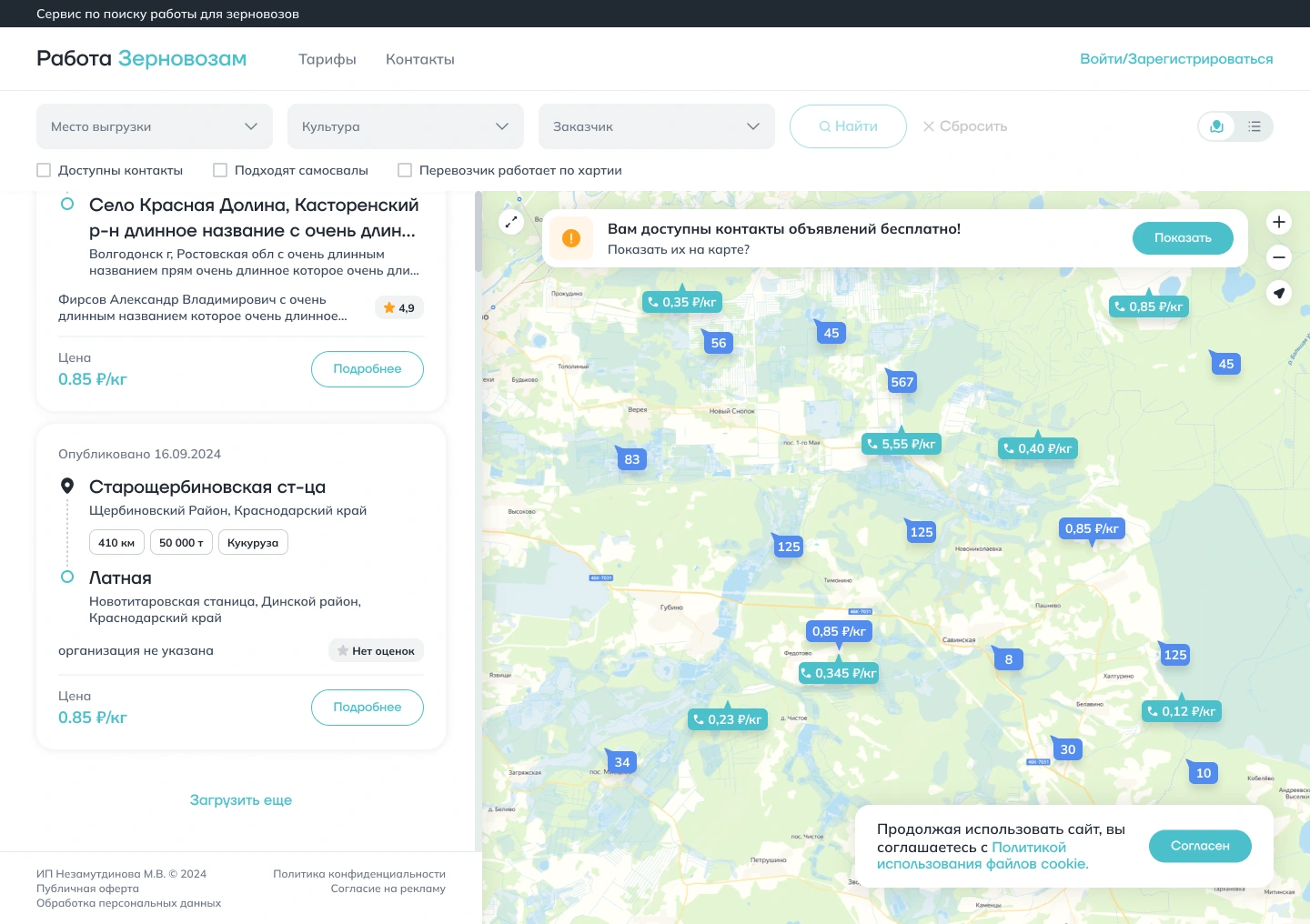Select map cluster marker 56
Screen dimensions: 1310x924
click(719, 343)
